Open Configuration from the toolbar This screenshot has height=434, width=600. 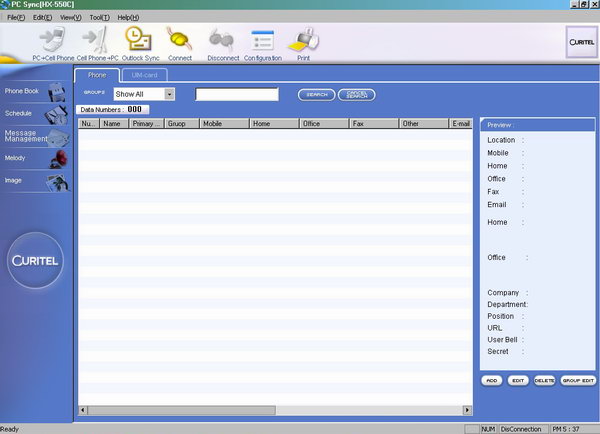tap(263, 44)
